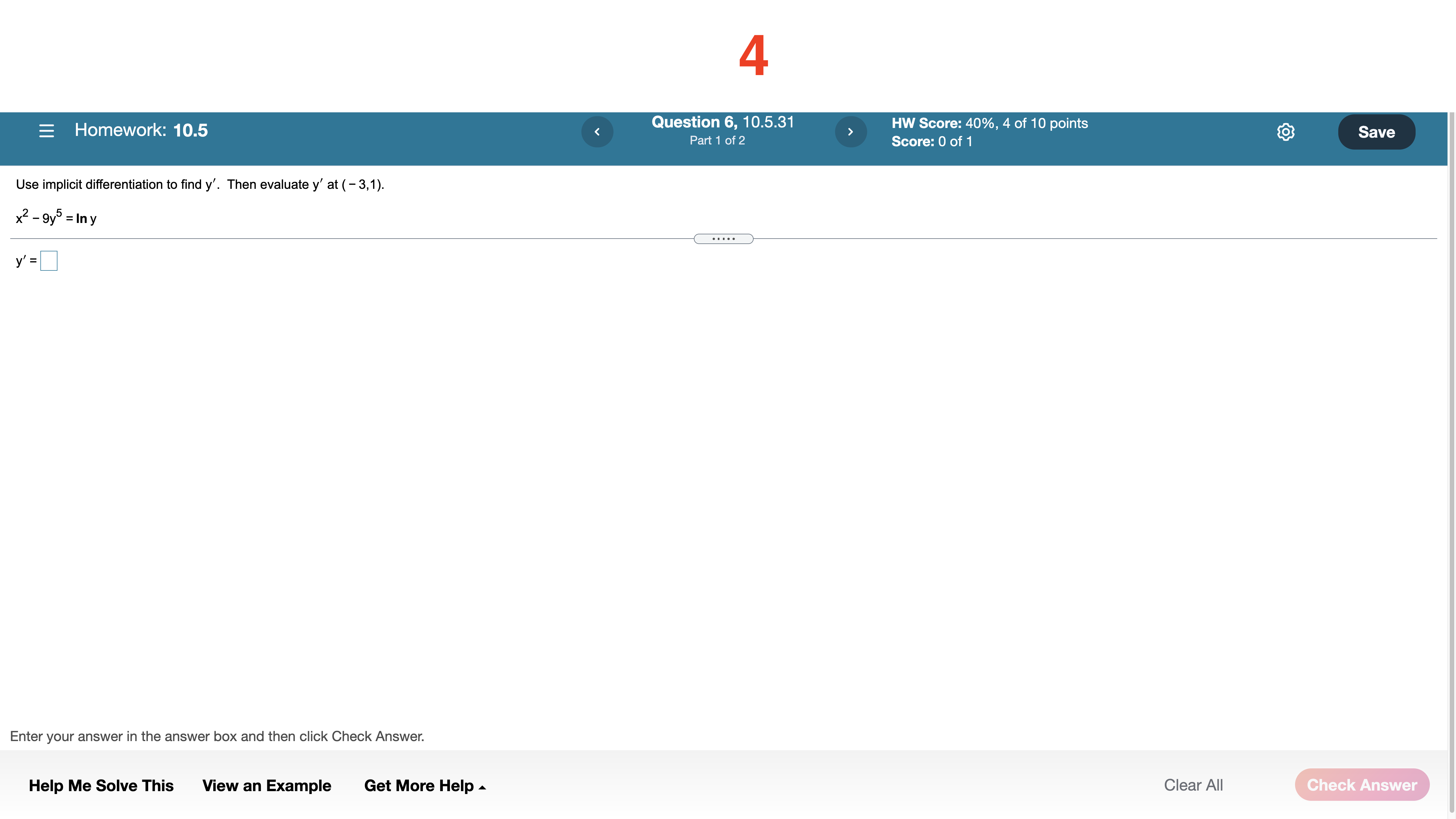Click Clear All
The height and width of the screenshot is (819, 1456).
[1193, 785]
